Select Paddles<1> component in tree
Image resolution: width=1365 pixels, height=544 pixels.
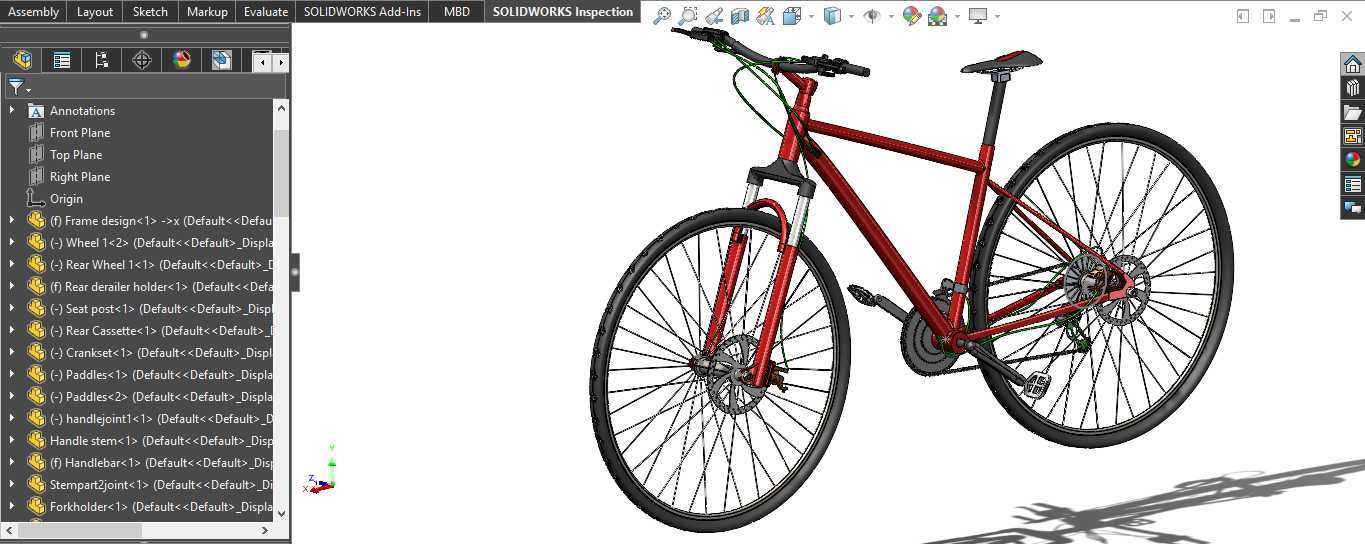[150, 374]
